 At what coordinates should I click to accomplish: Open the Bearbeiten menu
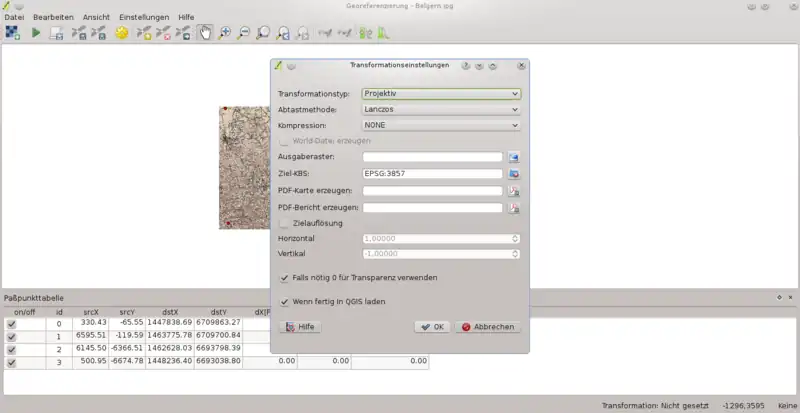53,17
